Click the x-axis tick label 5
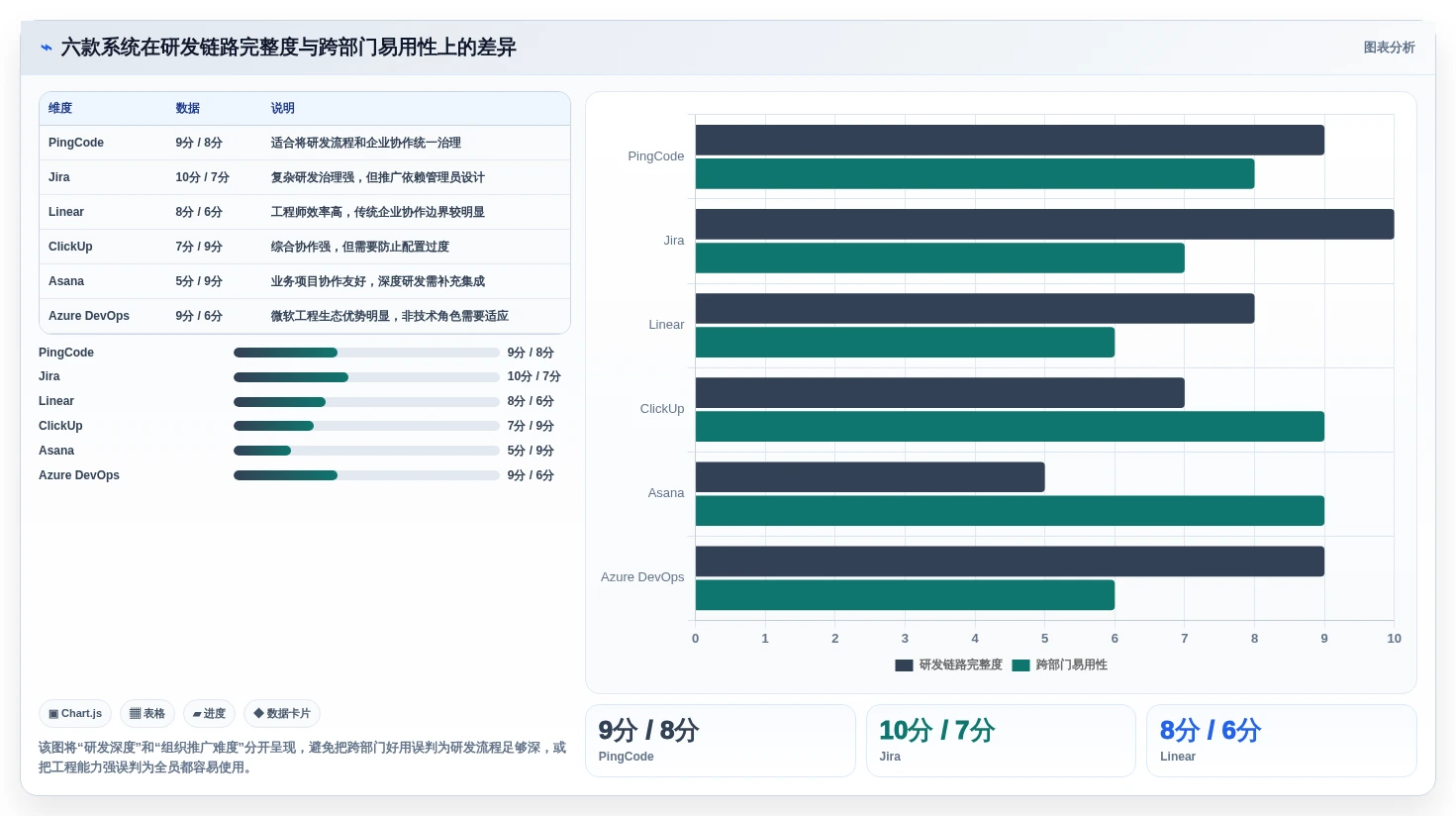The image size is (1456, 816). point(1044,639)
